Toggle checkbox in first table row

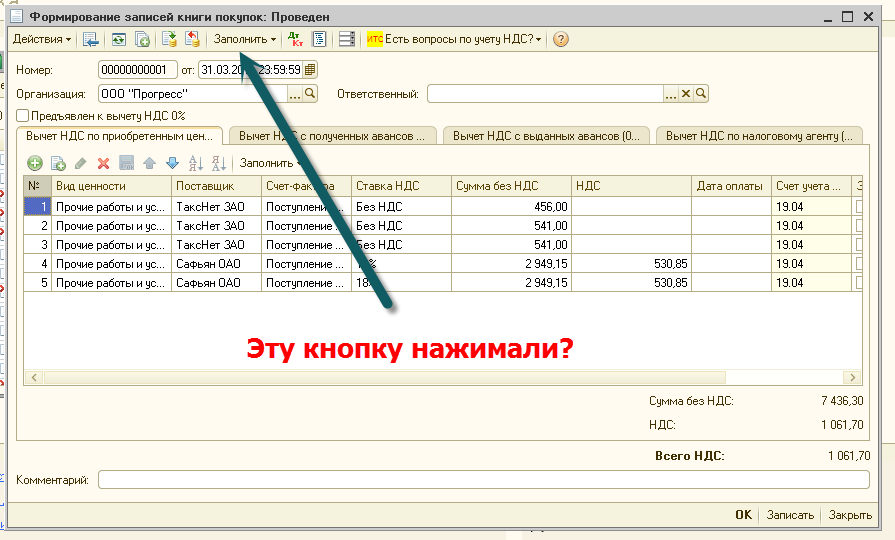[x=859, y=206]
